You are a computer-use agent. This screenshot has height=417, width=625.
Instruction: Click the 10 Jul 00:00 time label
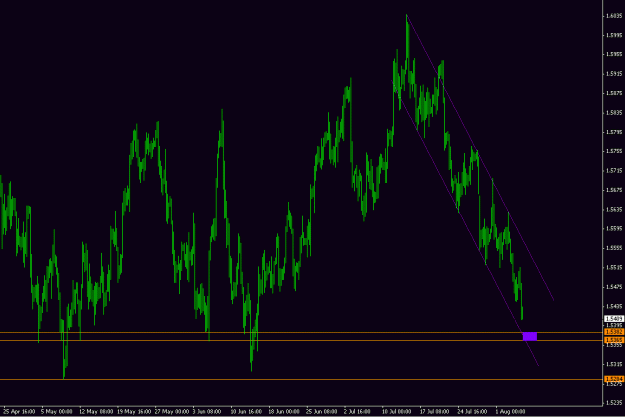click(x=396, y=411)
